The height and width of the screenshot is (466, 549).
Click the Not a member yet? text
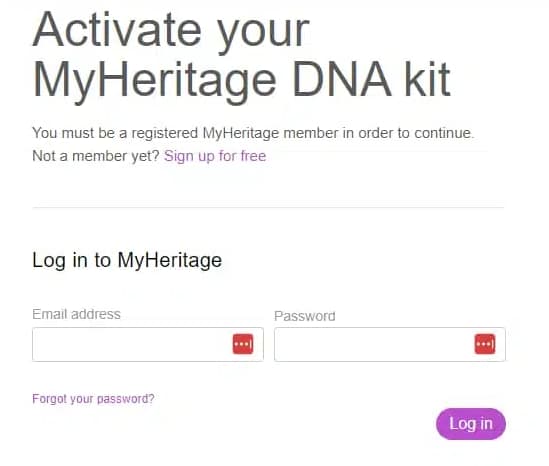(96, 156)
